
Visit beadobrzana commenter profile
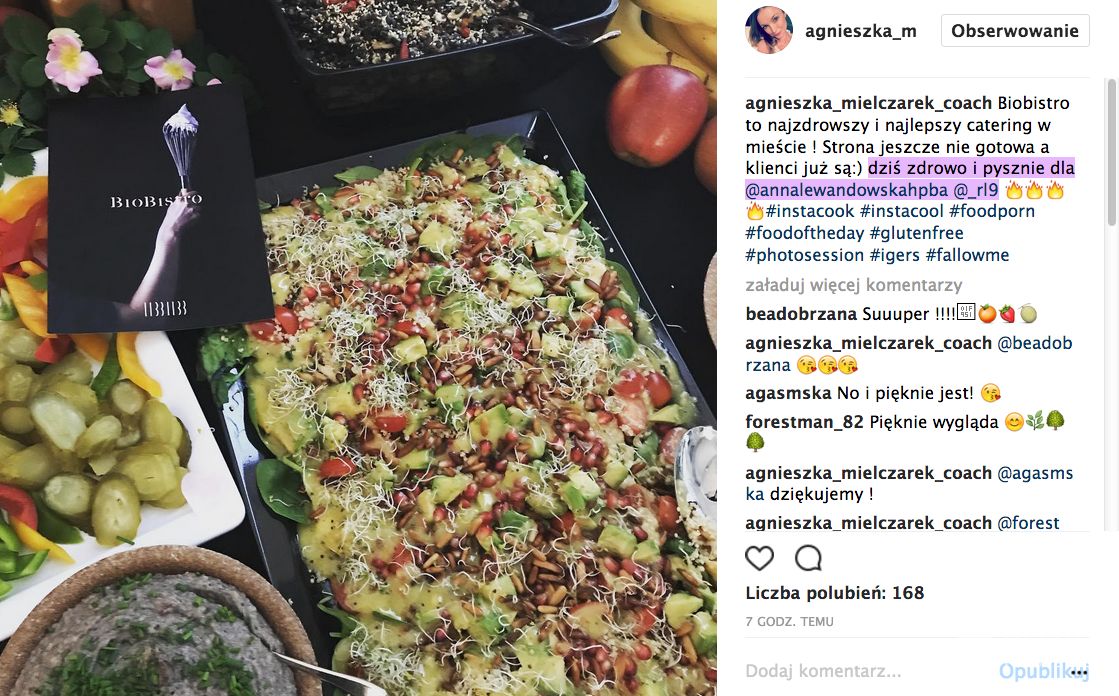pyautogui.click(x=801, y=314)
